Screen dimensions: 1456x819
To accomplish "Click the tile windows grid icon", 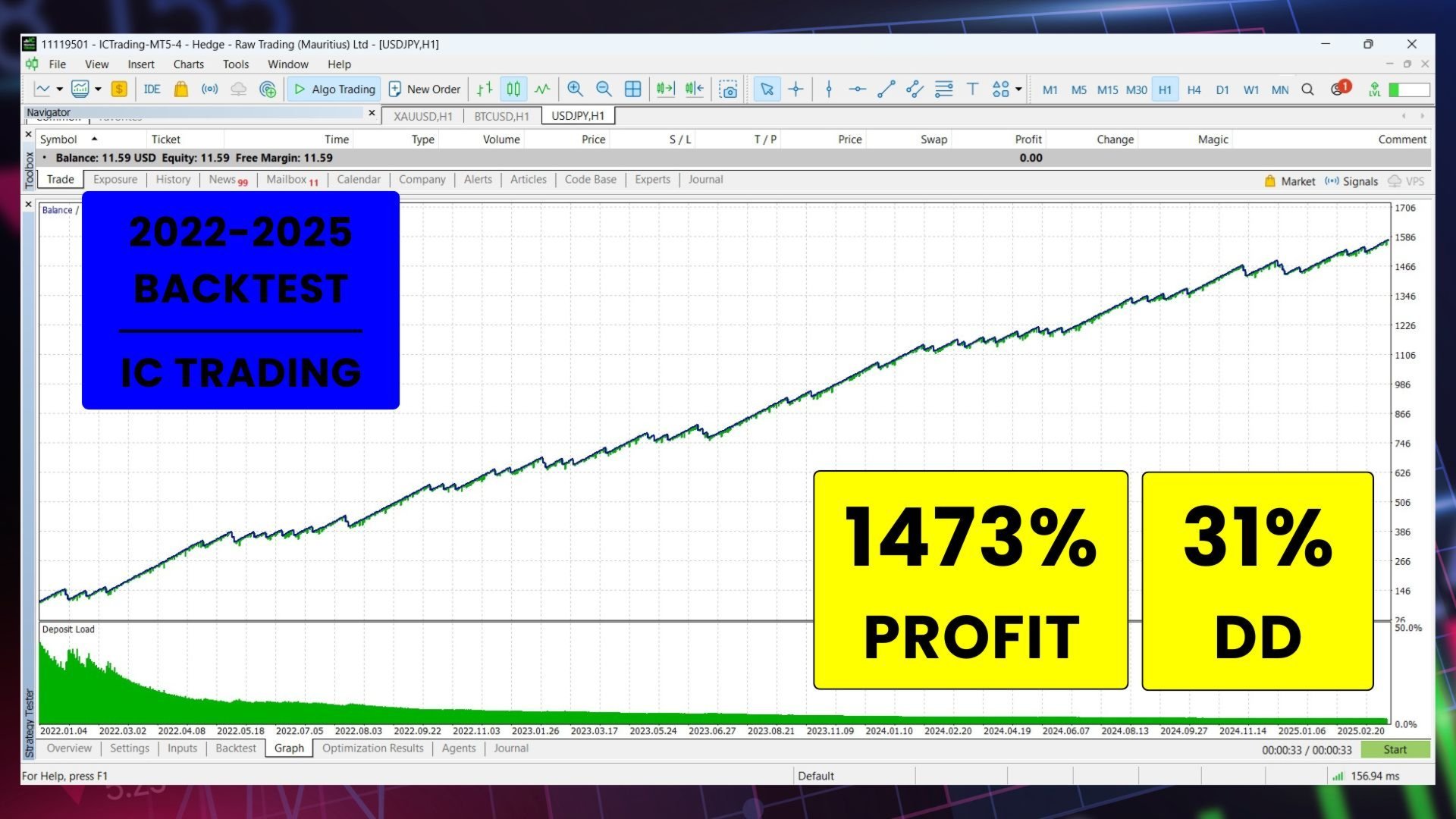I will click(632, 89).
